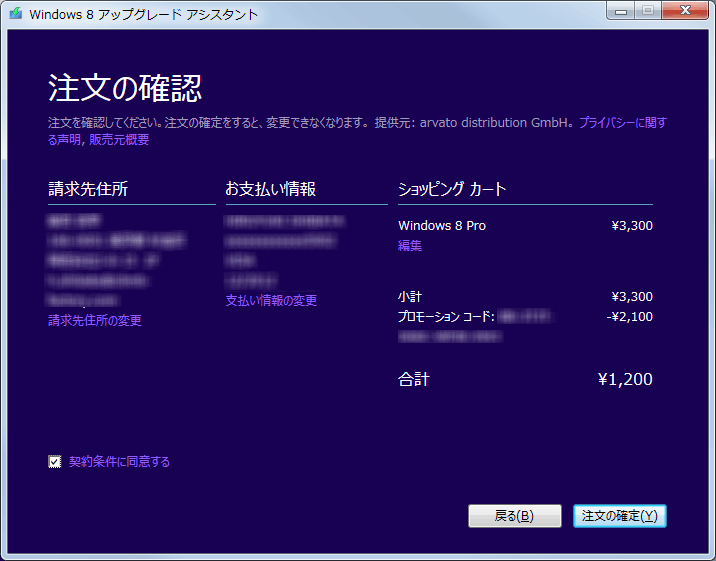Image resolution: width=716 pixels, height=561 pixels.
Task: Minimize the Upgrade Assistant window
Action: click(x=621, y=10)
